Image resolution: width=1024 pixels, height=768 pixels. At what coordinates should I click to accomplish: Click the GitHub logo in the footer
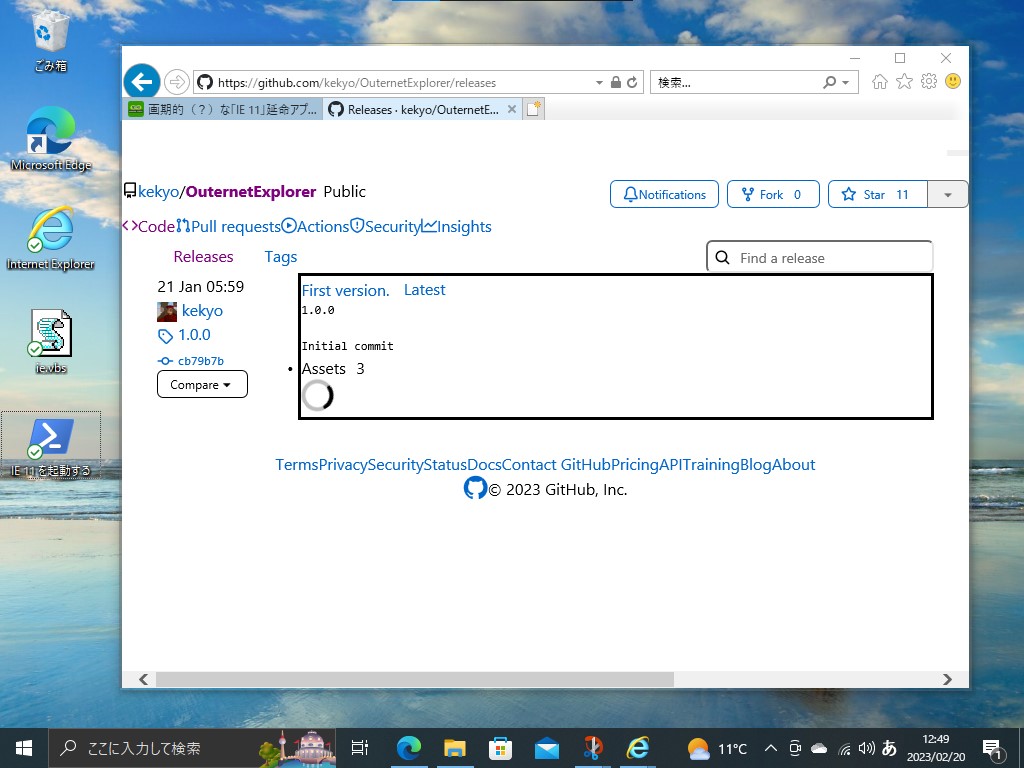click(475, 488)
